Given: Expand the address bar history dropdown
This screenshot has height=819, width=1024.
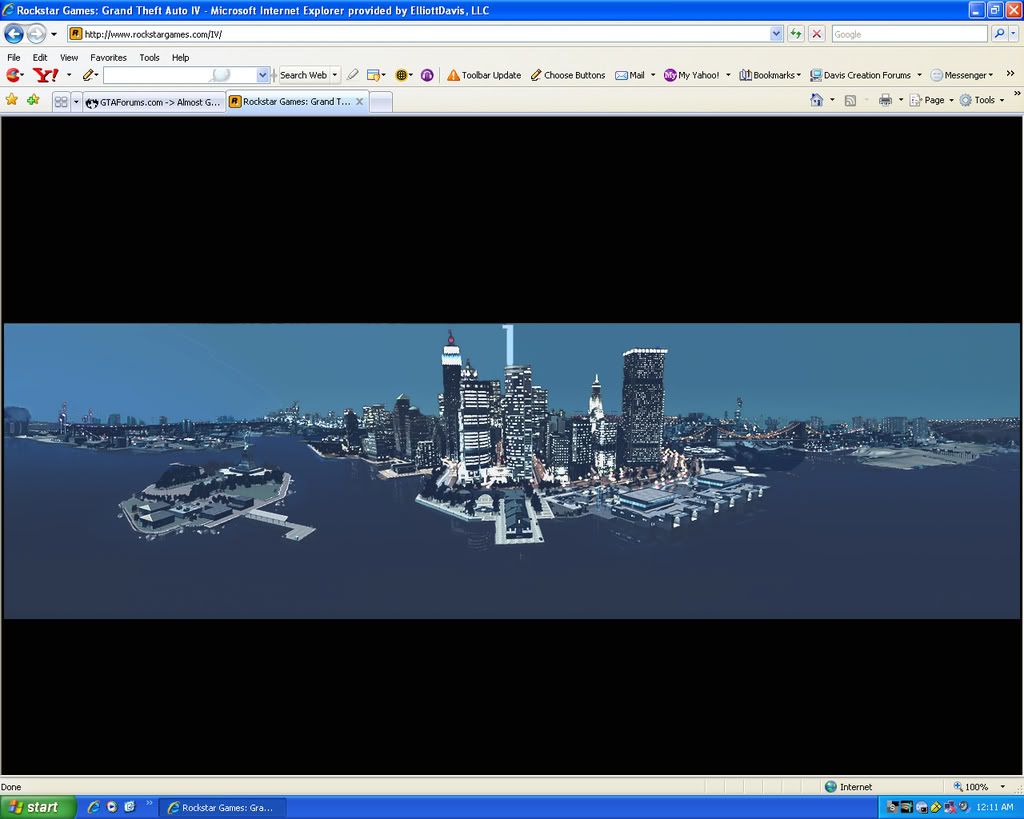Looking at the screenshot, I should tap(776, 34).
